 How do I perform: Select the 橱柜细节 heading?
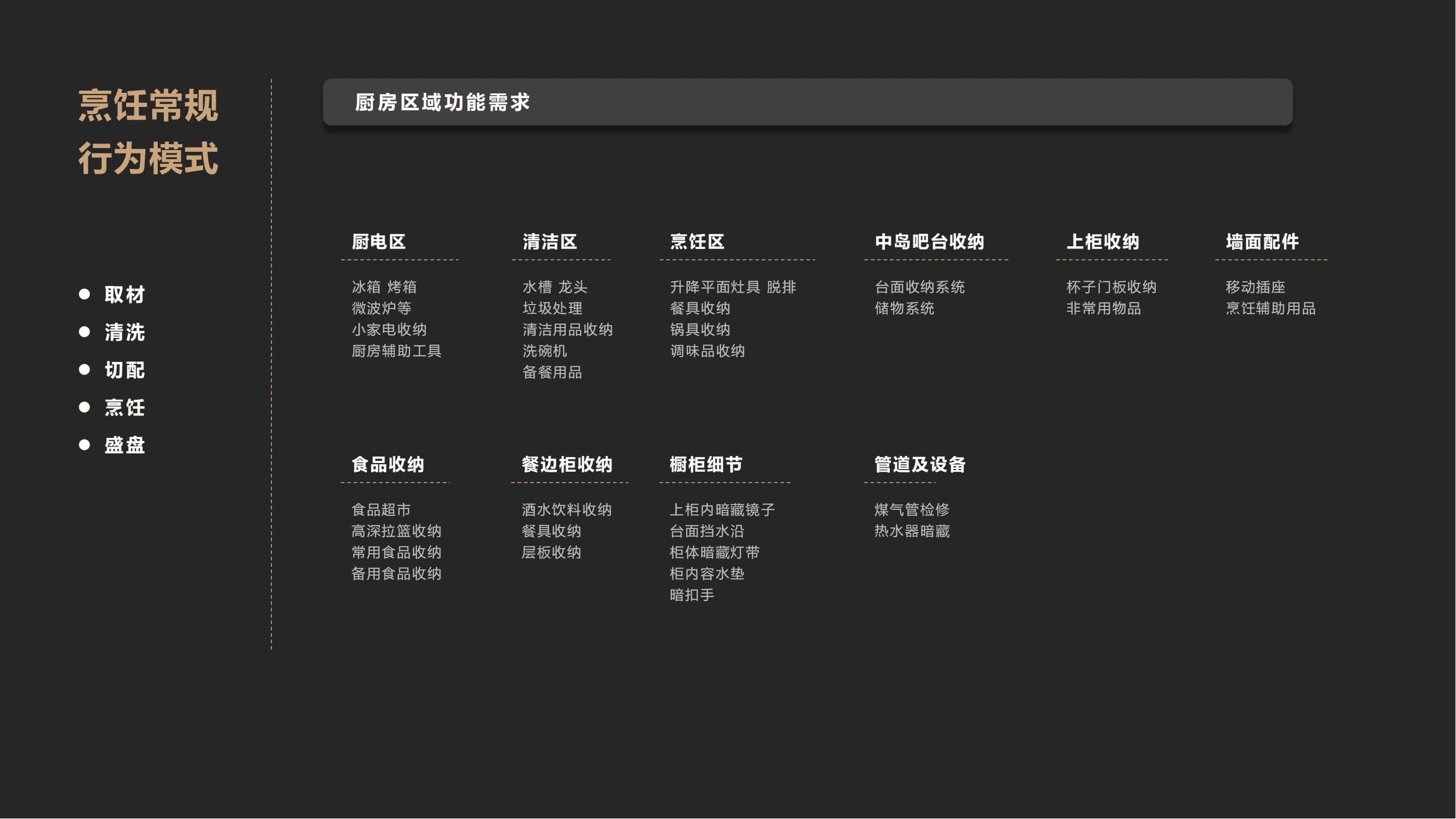[706, 465]
